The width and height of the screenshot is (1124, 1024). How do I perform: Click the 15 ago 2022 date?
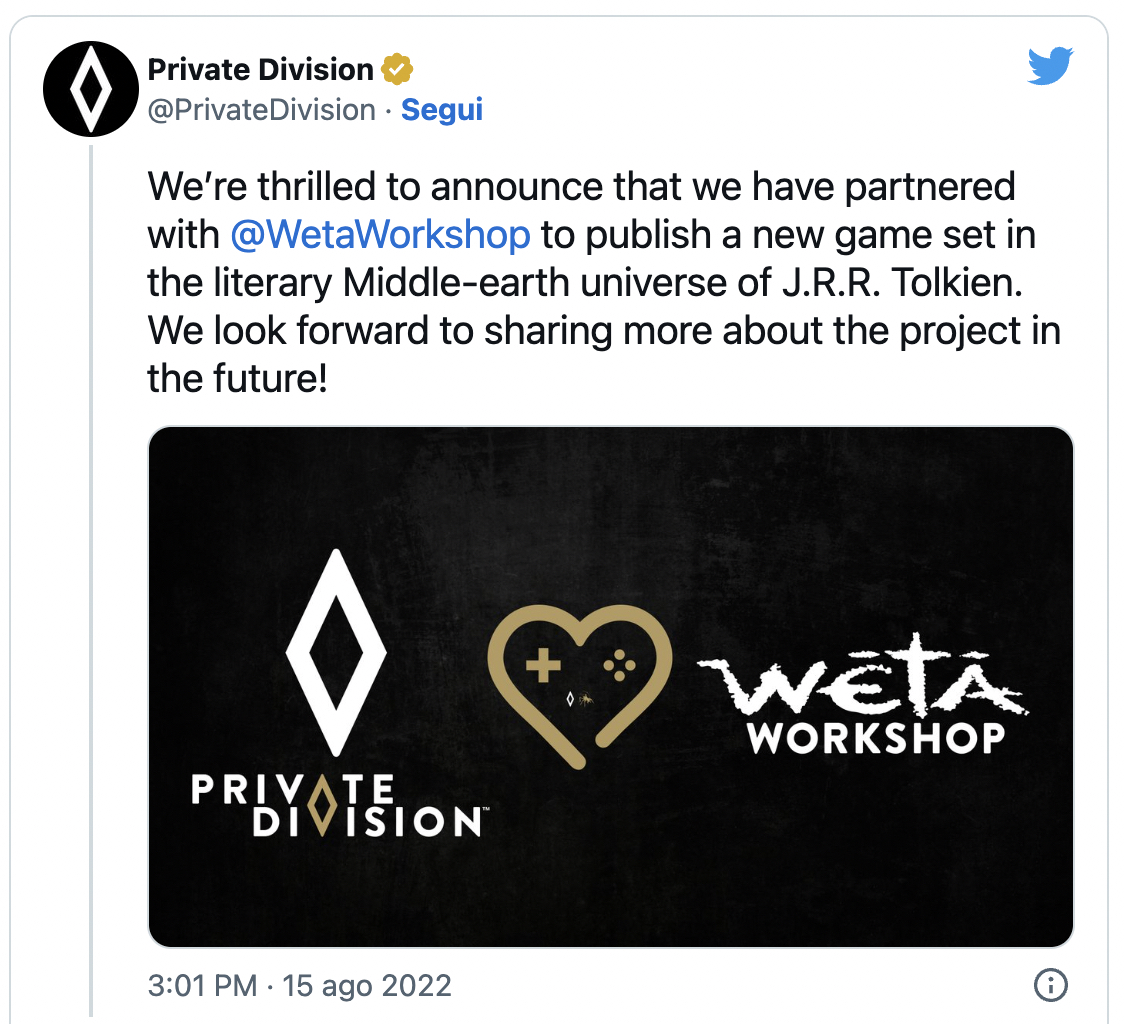pos(367,986)
